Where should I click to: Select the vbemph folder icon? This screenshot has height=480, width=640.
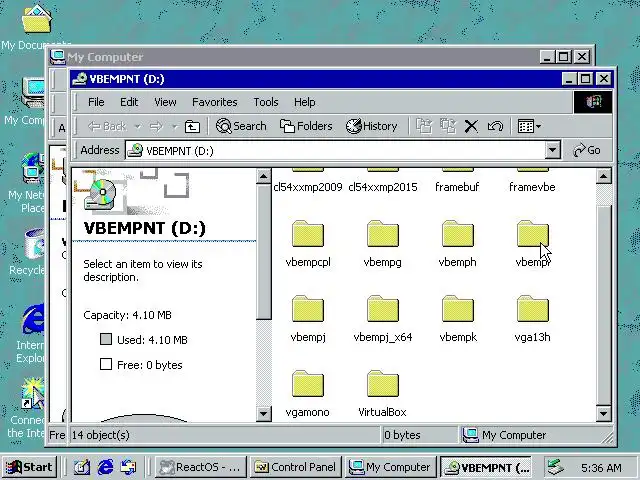pyautogui.click(x=458, y=234)
